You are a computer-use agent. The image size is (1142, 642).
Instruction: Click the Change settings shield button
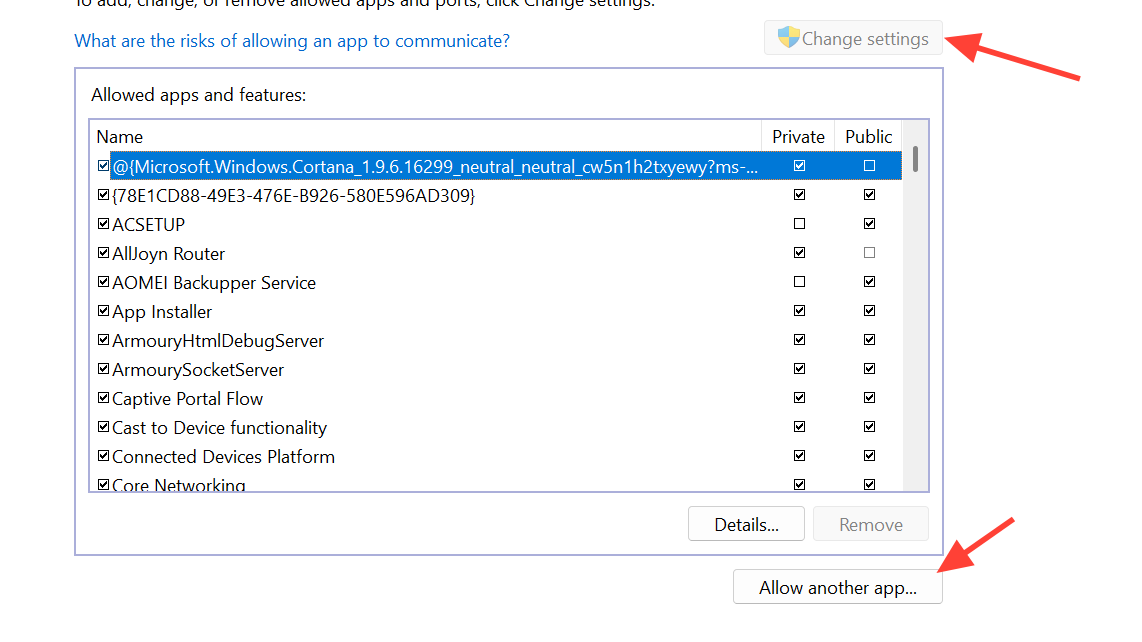click(x=853, y=39)
